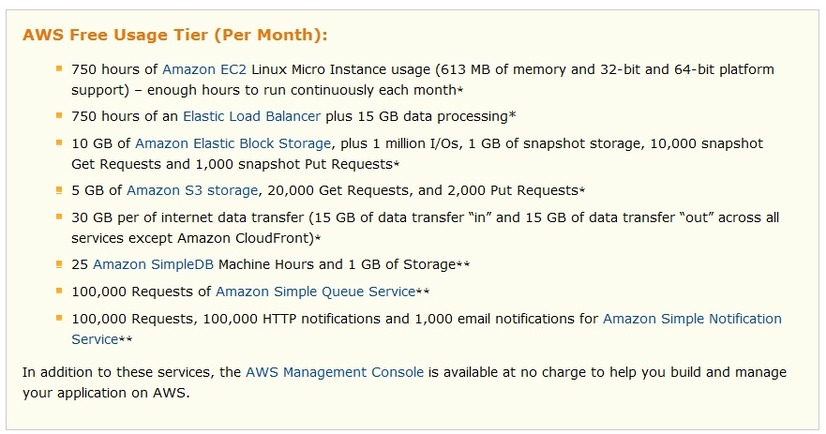This screenshot has width=826, height=434.
Task: Click the orange bullet beside the SimpleDB item
Action: [x=59, y=264]
